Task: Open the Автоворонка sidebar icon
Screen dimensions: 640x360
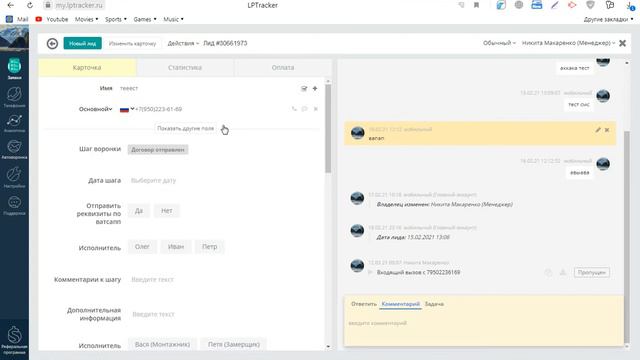Action: [x=14, y=149]
